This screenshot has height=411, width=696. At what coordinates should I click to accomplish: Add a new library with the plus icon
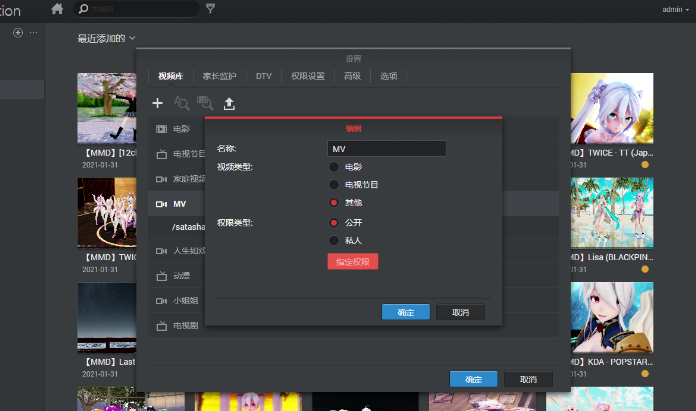[x=158, y=103]
